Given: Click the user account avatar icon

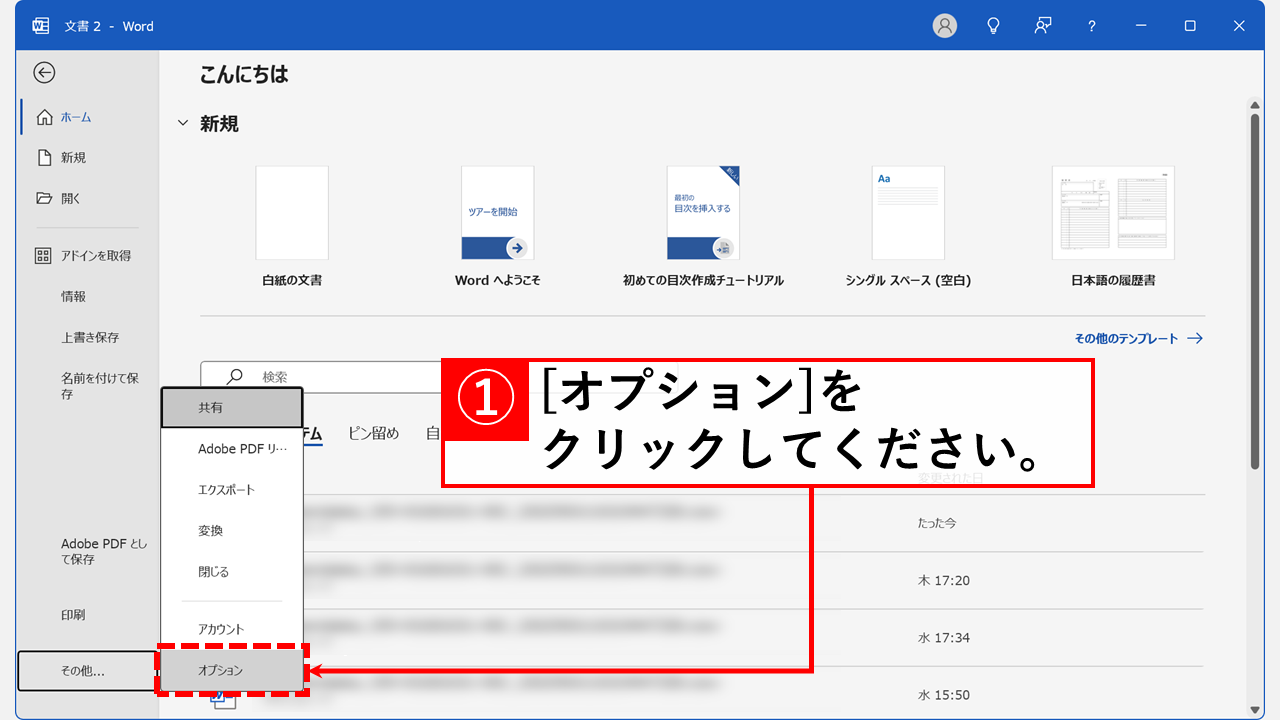Looking at the screenshot, I should pyautogui.click(x=944, y=26).
